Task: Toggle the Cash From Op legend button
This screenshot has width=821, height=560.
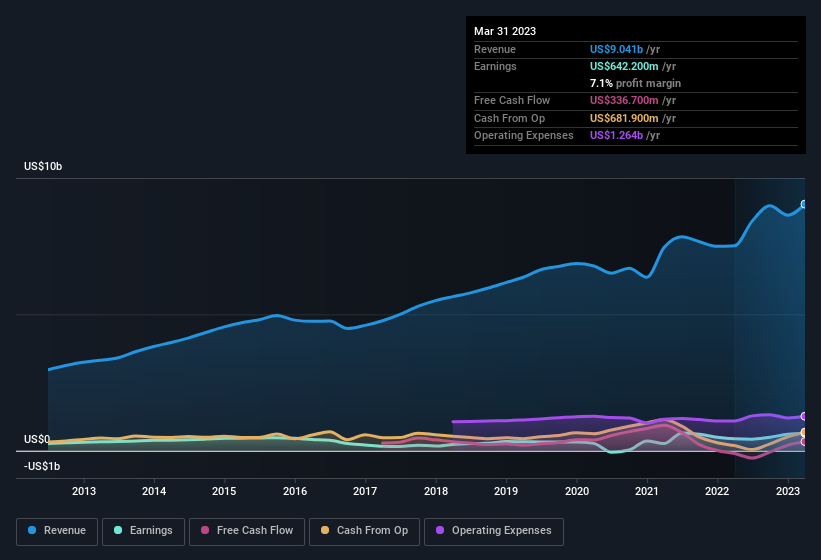Action: (364, 531)
